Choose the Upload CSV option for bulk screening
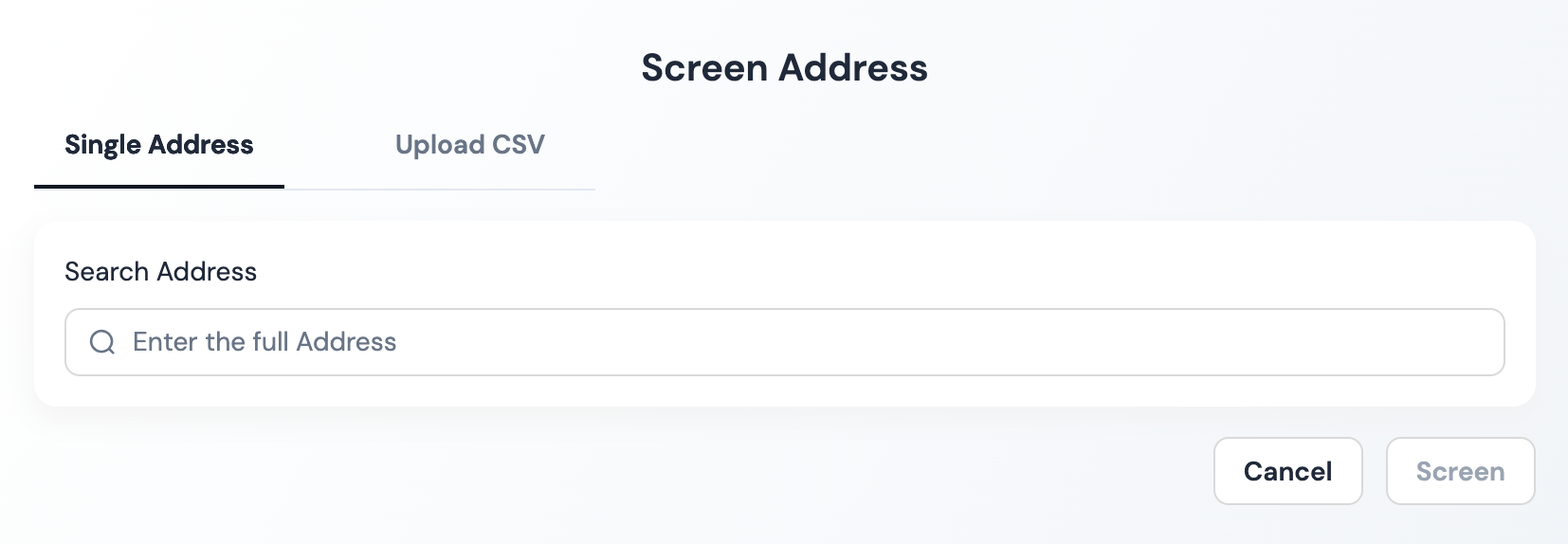This screenshot has width=1568, height=544. (x=469, y=145)
